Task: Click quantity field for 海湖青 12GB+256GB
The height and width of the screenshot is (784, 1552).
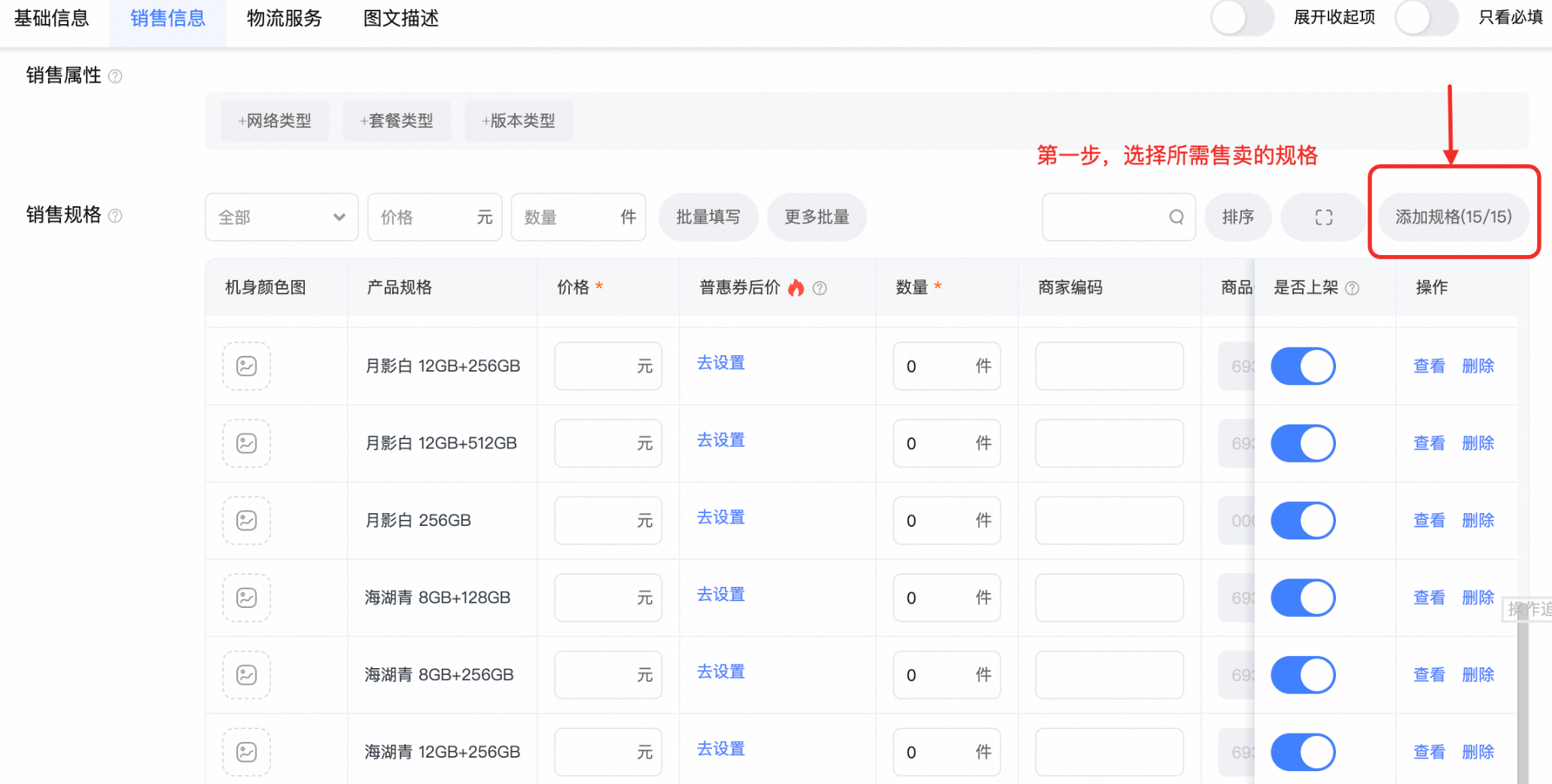Action: pyautogui.click(x=947, y=752)
